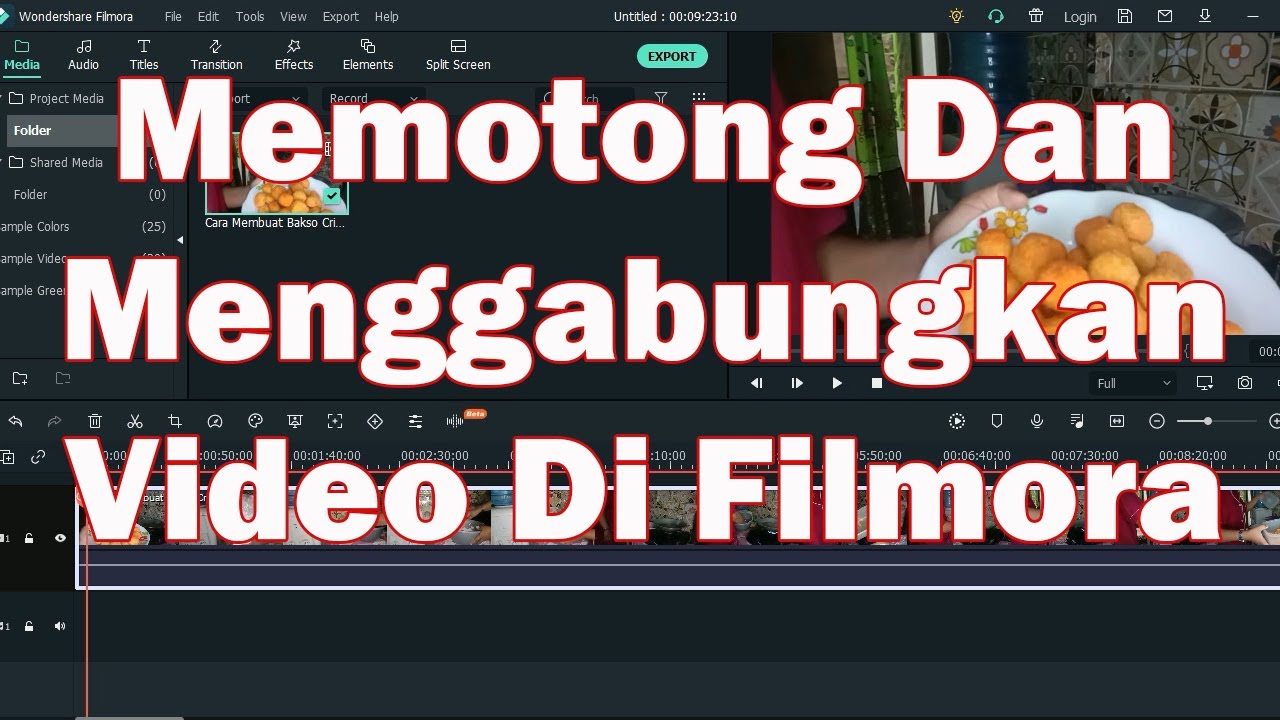The height and width of the screenshot is (720, 1280).
Task: Switch to the Split Screen tab
Action: (458, 55)
